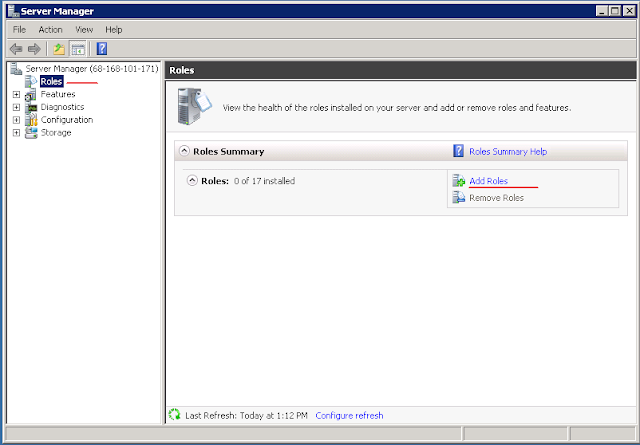Collapse the Roles Summary section

[184, 151]
